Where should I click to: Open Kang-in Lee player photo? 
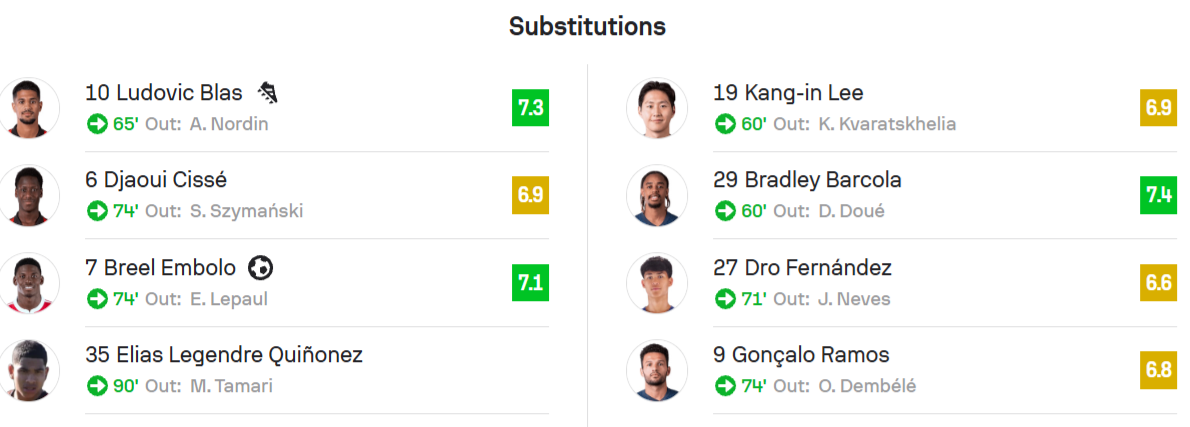(657, 108)
